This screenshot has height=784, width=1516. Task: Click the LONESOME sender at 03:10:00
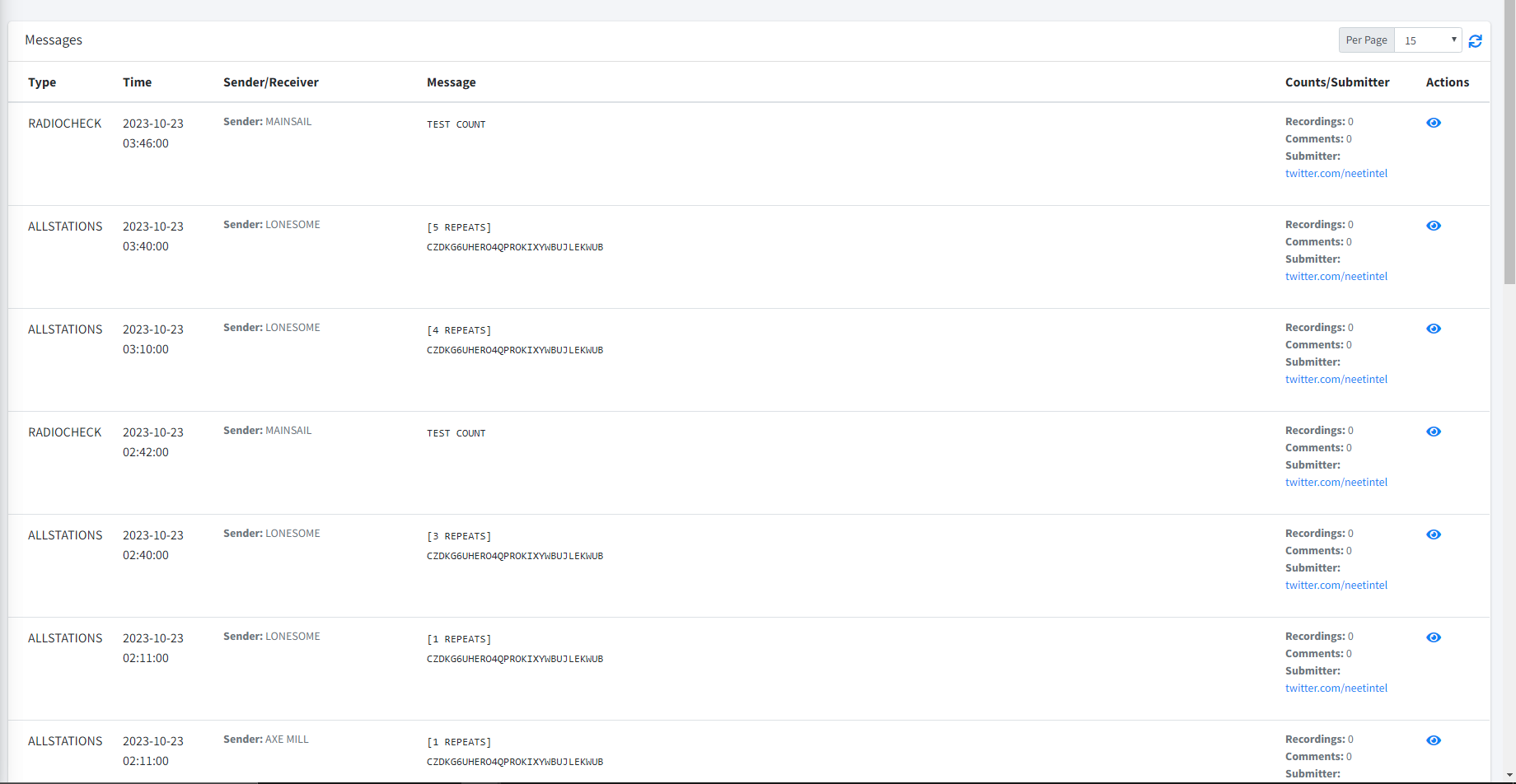pos(292,328)
